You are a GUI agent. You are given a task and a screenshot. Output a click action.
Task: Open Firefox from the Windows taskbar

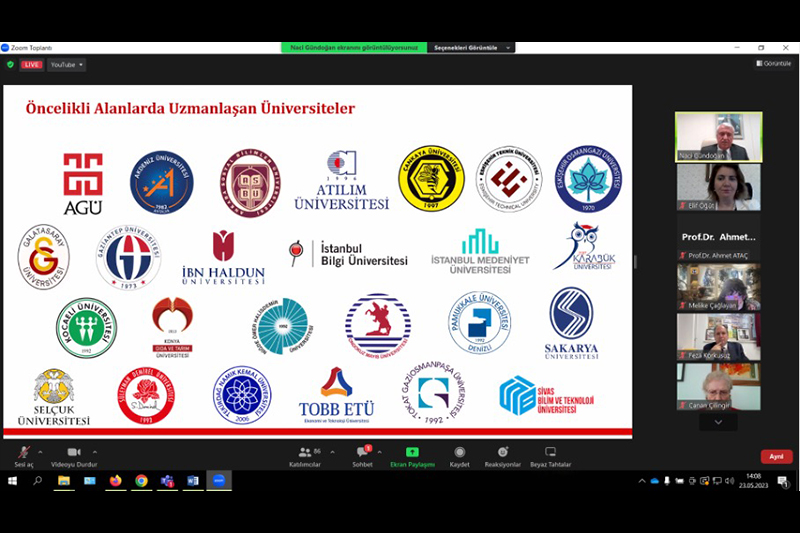(115, 481)
